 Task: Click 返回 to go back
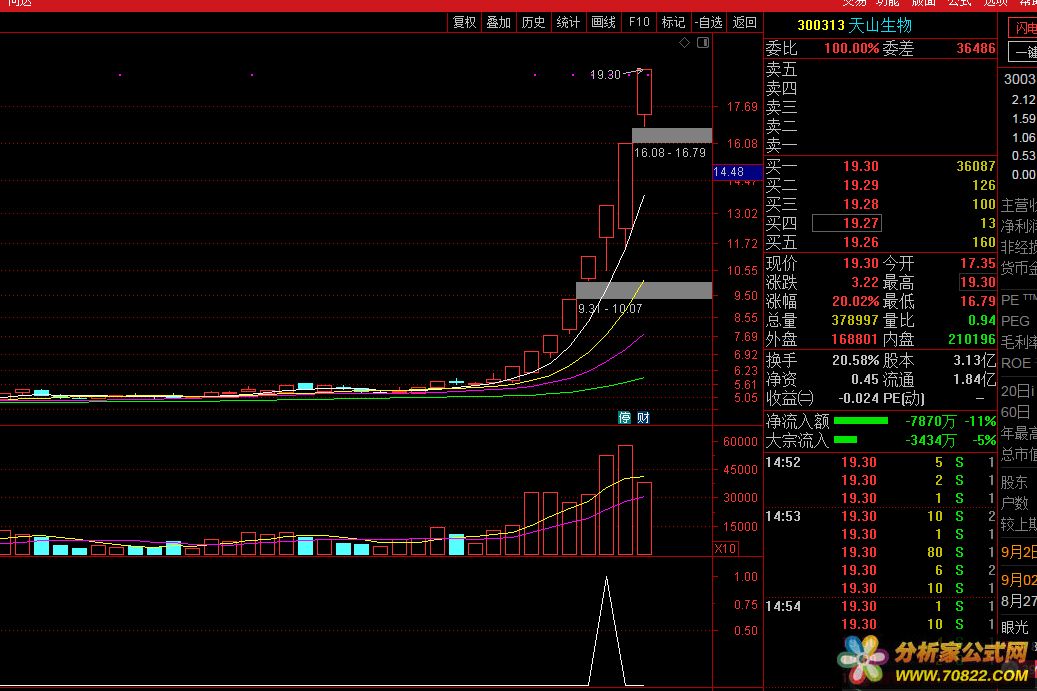[x=745, y=22]
